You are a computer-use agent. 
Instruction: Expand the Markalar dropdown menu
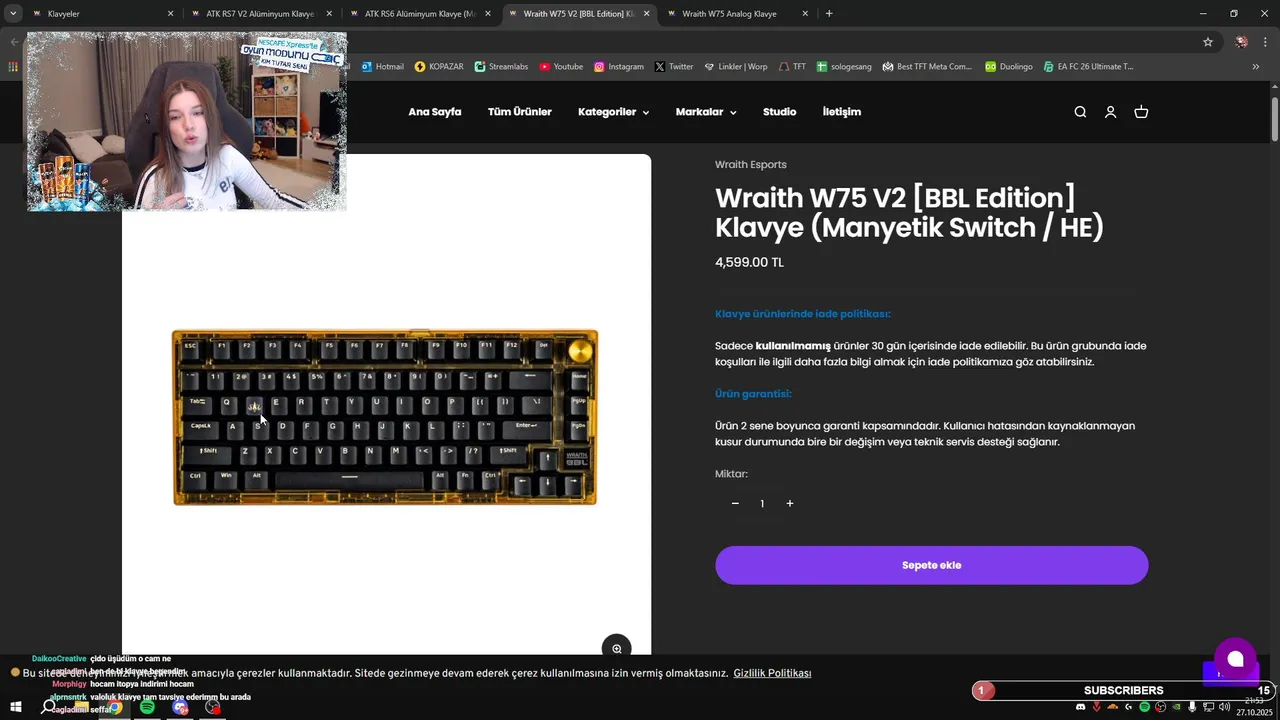(x=706, y=112)
